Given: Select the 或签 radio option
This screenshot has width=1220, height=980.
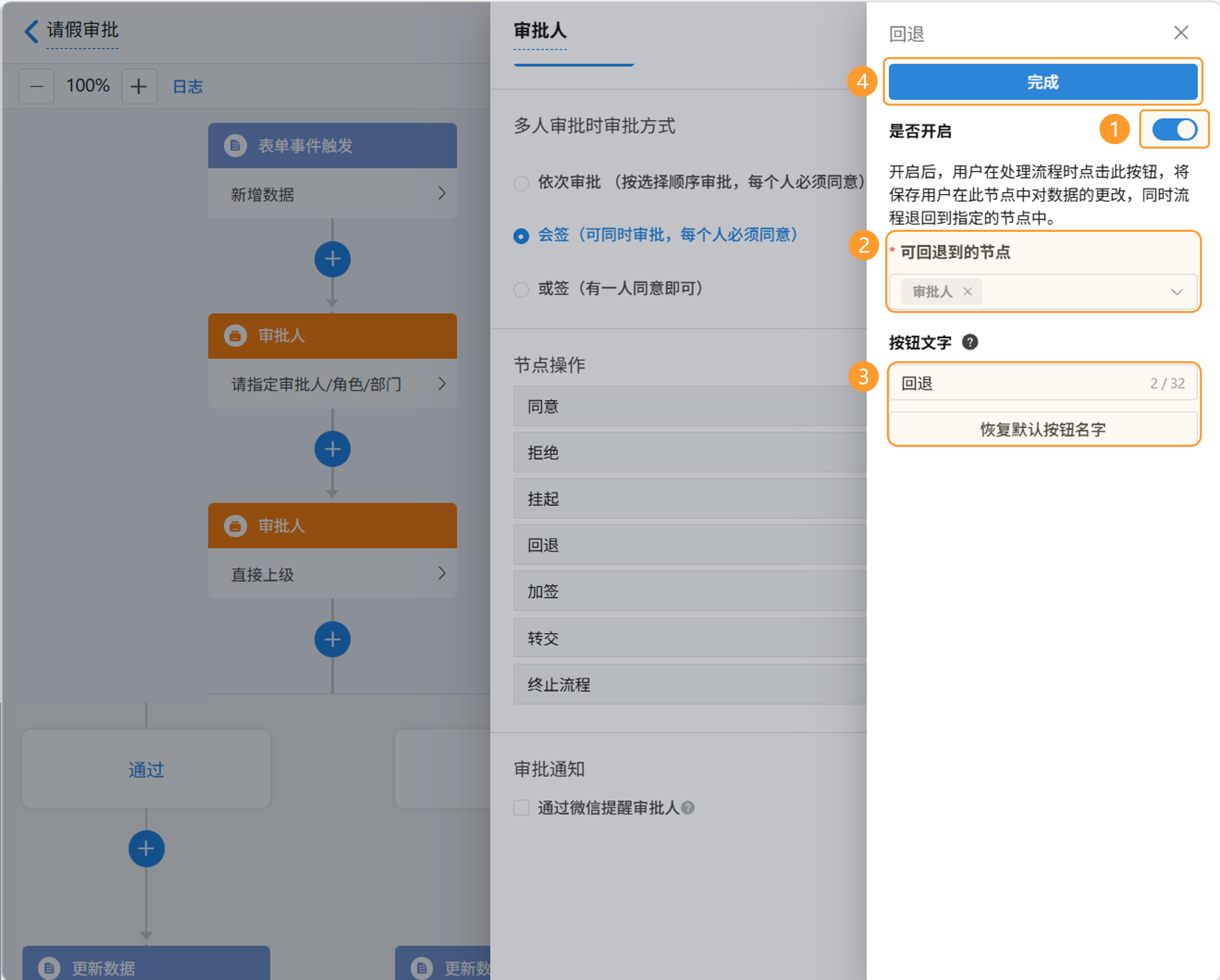Looking at the screenshot, I should [521, 289].
